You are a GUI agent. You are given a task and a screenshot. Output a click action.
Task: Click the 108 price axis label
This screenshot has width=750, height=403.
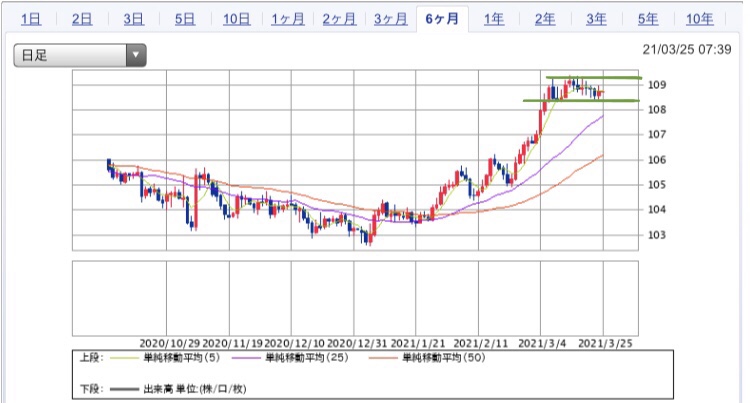(657, 109)
